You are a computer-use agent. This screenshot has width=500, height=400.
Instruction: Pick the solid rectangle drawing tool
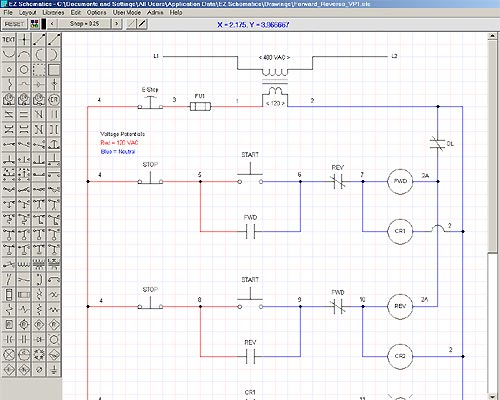(54, 70)
